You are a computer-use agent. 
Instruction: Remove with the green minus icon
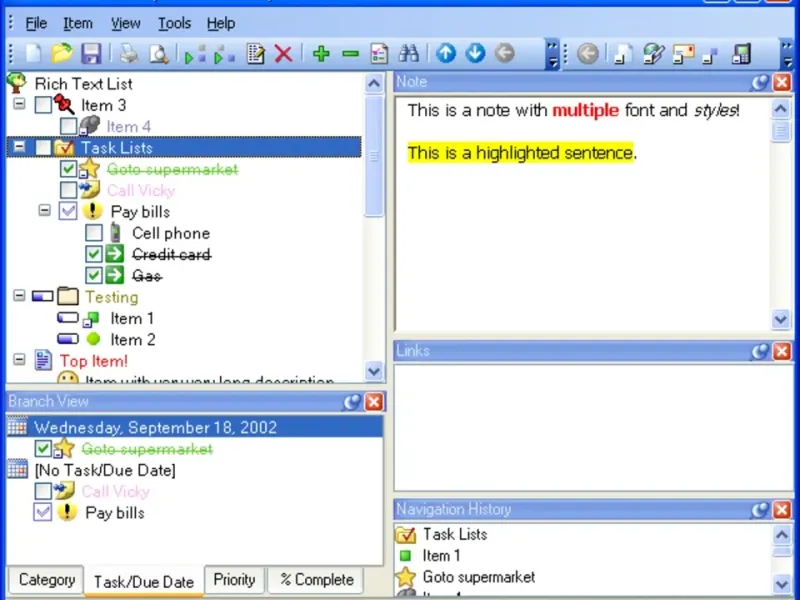pyautogui.click(x=350, y=54)
